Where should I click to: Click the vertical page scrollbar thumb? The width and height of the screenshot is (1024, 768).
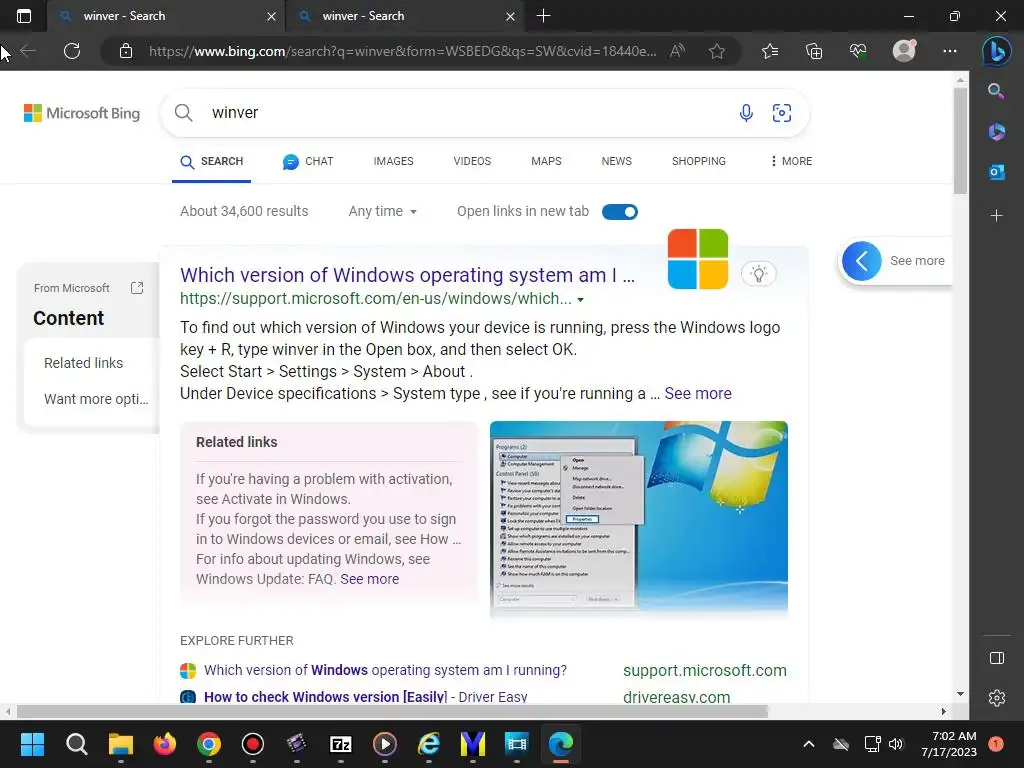[x=960, y=140]
